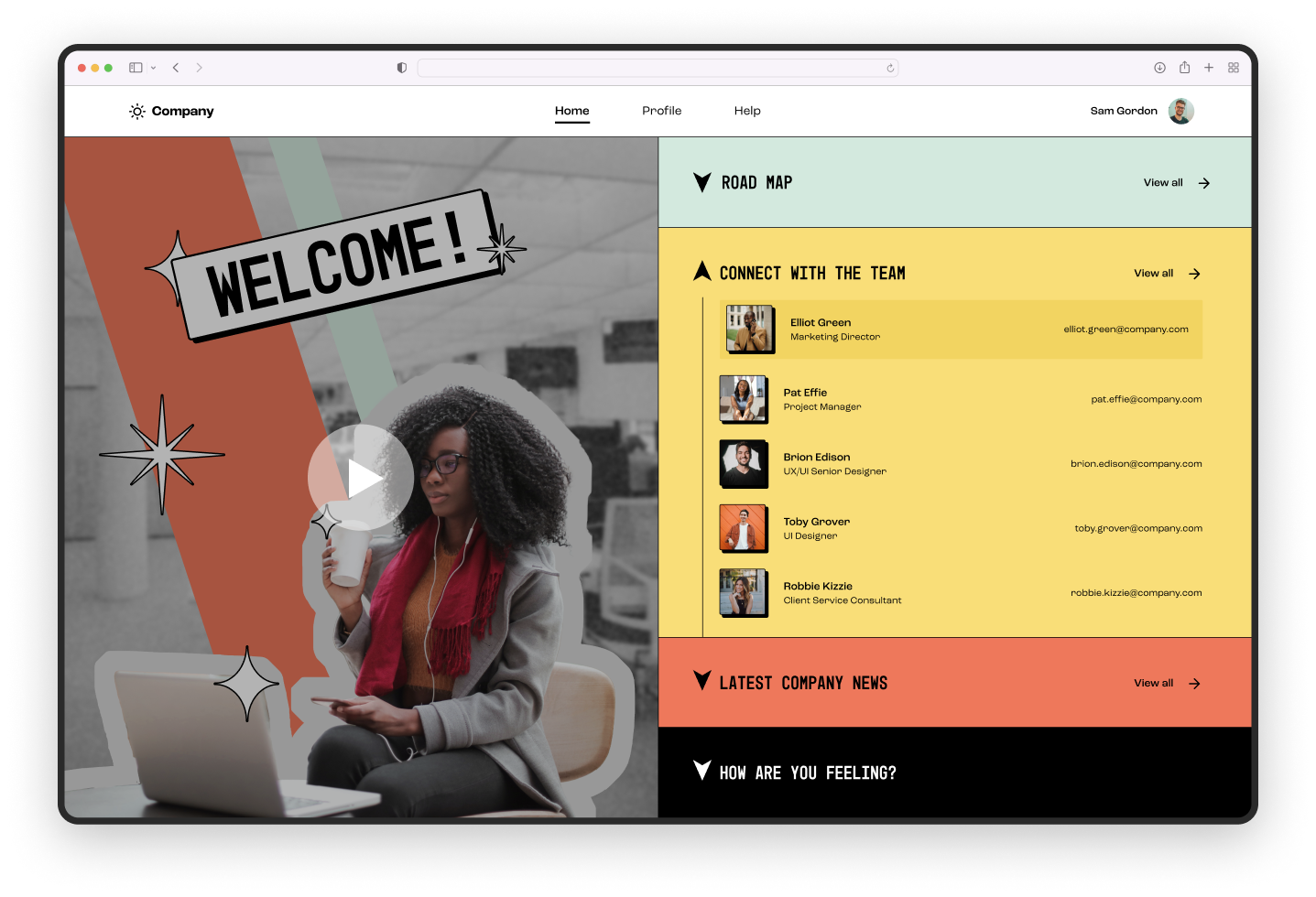Open Brion Edison's photo thumbnail
1316x897 pixels.
[744, 464]
